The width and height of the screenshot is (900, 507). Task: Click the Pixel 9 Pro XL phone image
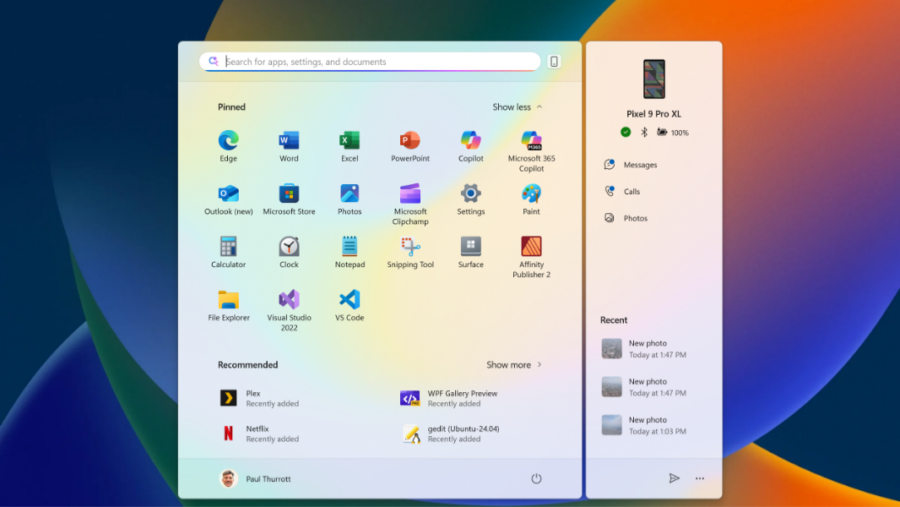tap(654, 79)
